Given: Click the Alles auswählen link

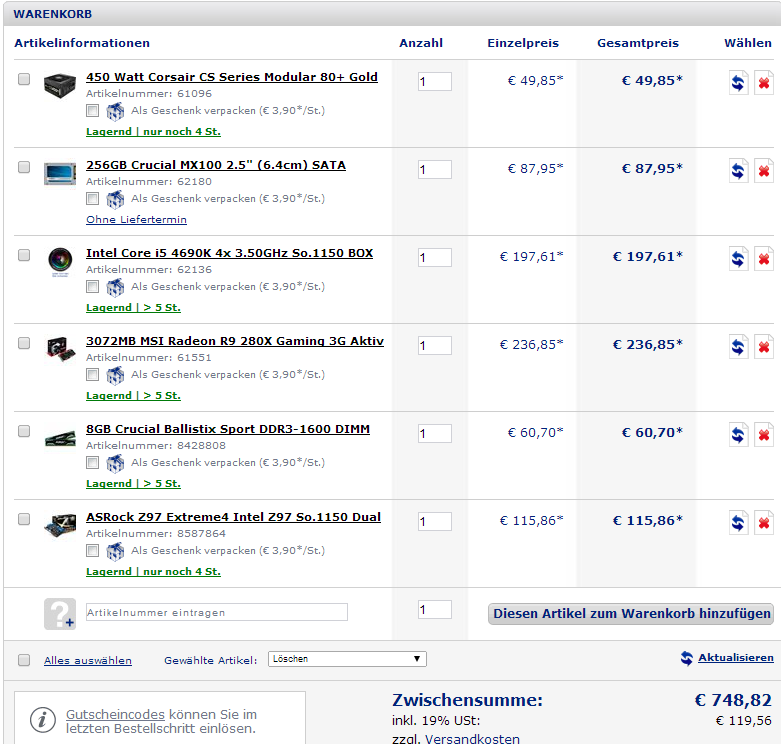Looking at the screenshot, I should tap(88, 661).
